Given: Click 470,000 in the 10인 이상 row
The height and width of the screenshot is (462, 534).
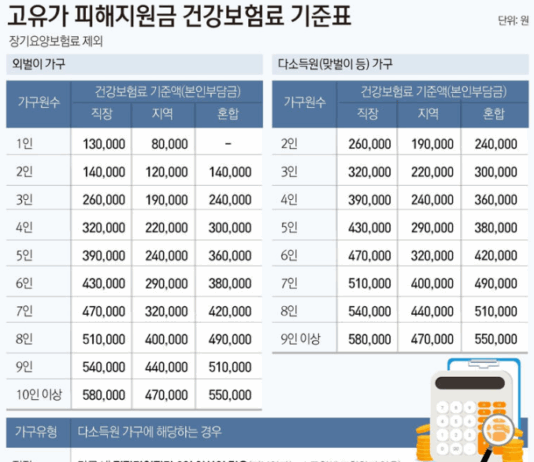Looking at the screenshot, I should click(167, 396).
